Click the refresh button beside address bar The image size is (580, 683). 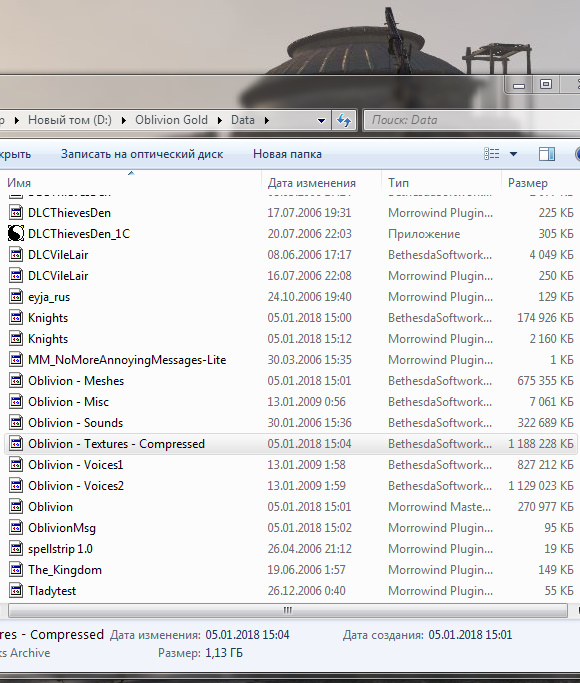click(x=344, y=120)
